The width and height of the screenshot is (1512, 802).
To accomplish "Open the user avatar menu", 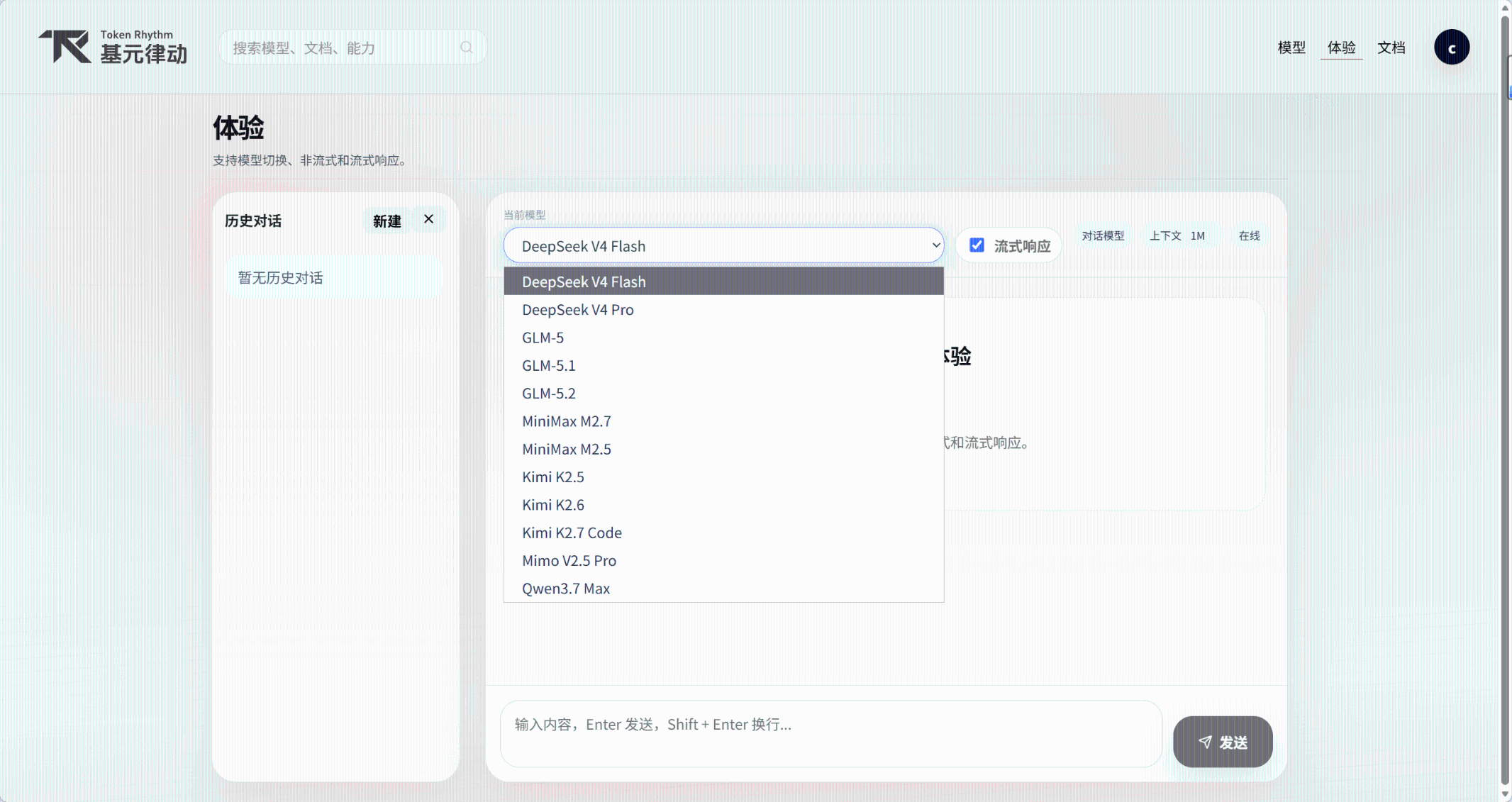I will (x=1452, y=48).
